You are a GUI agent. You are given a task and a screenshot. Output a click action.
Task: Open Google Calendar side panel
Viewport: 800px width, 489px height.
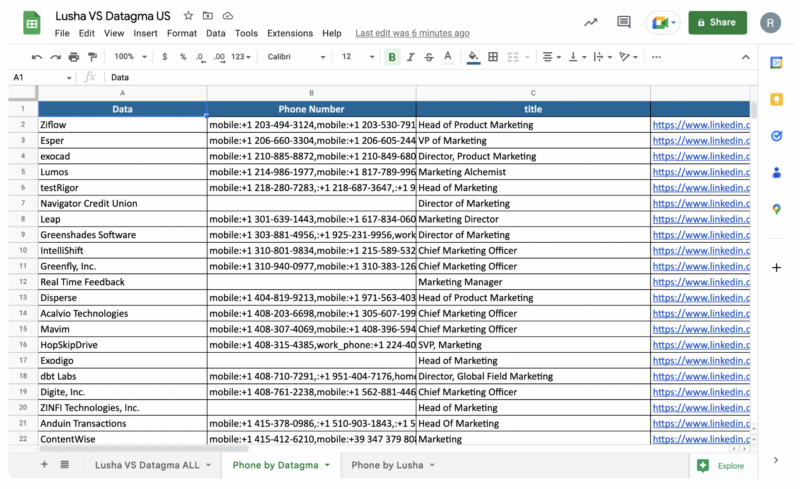click(776, 63)
